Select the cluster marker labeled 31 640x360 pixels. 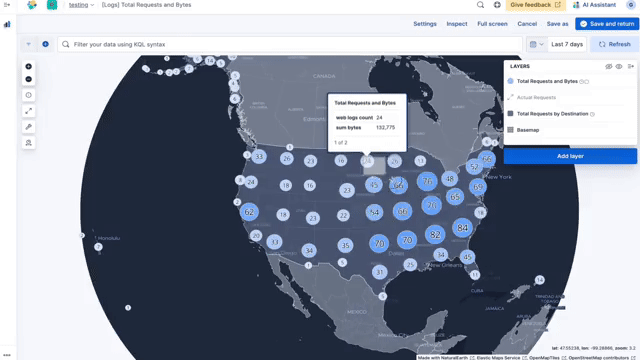click(x=380, y=272)
